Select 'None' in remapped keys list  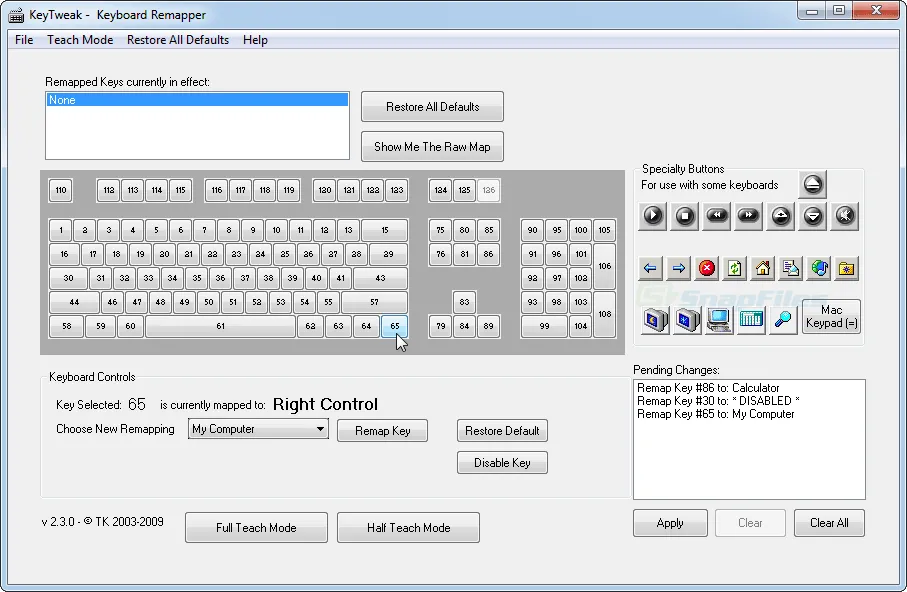click(197, 100)
